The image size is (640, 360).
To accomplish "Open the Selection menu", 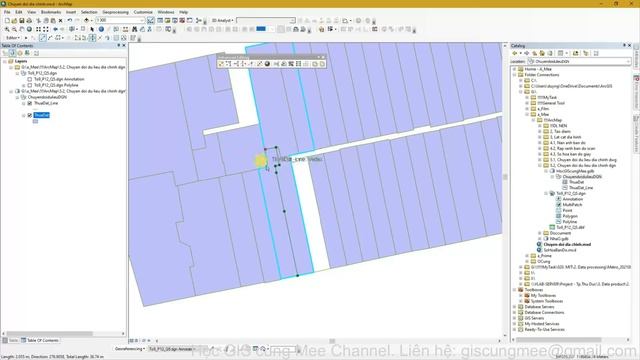I will tap(89, 12).
